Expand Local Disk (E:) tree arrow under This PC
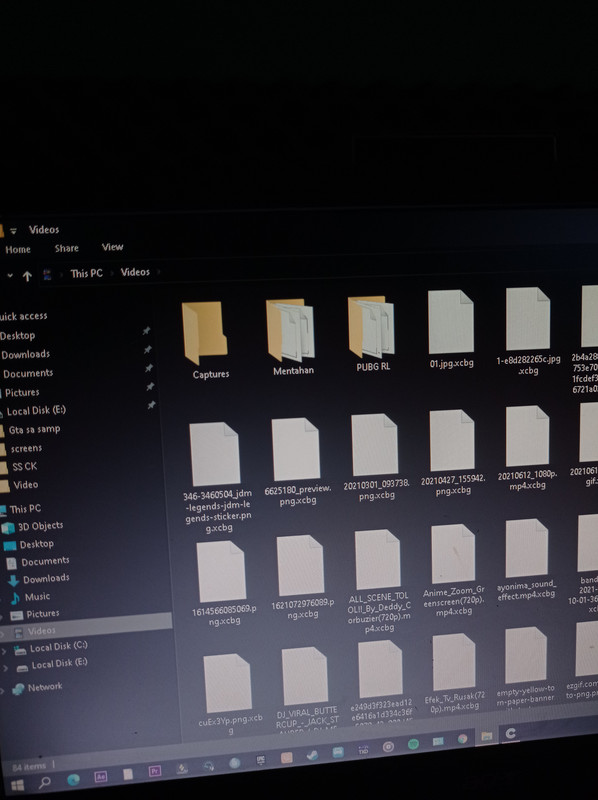The image size is (598, 800). click(x=6, y=668)
